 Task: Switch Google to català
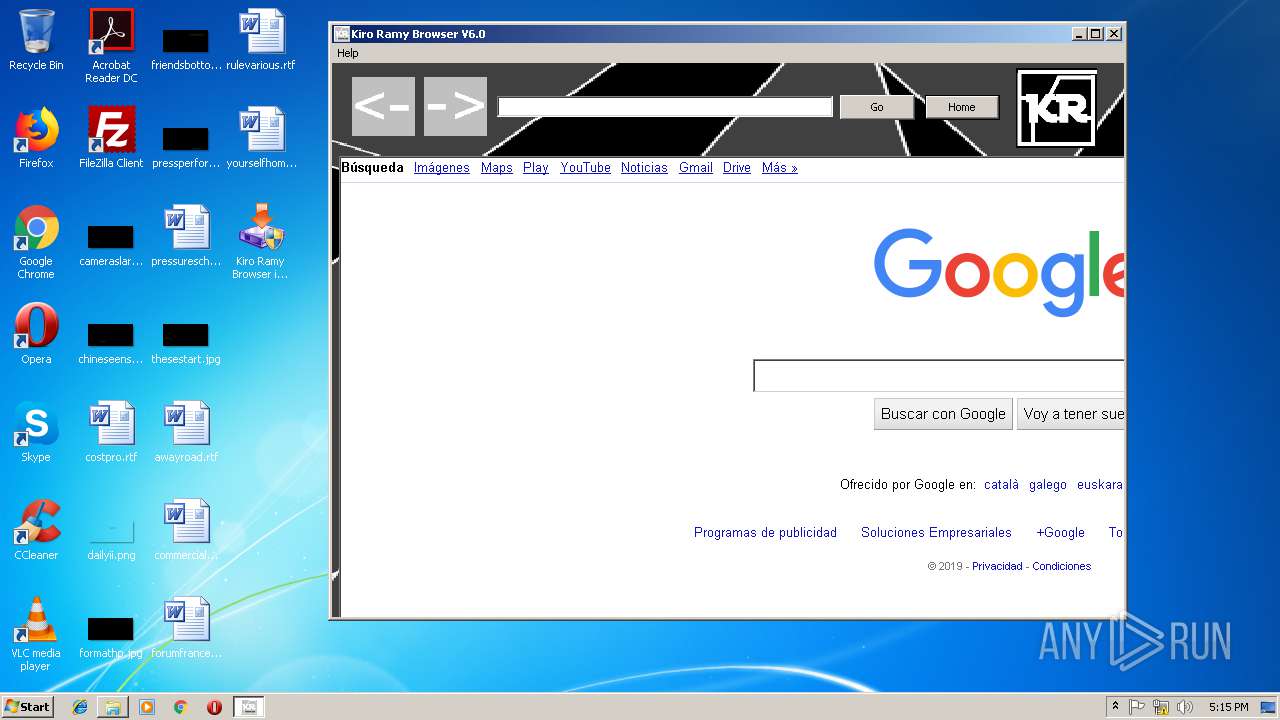pyautogui.click(x=1001, y=485)
